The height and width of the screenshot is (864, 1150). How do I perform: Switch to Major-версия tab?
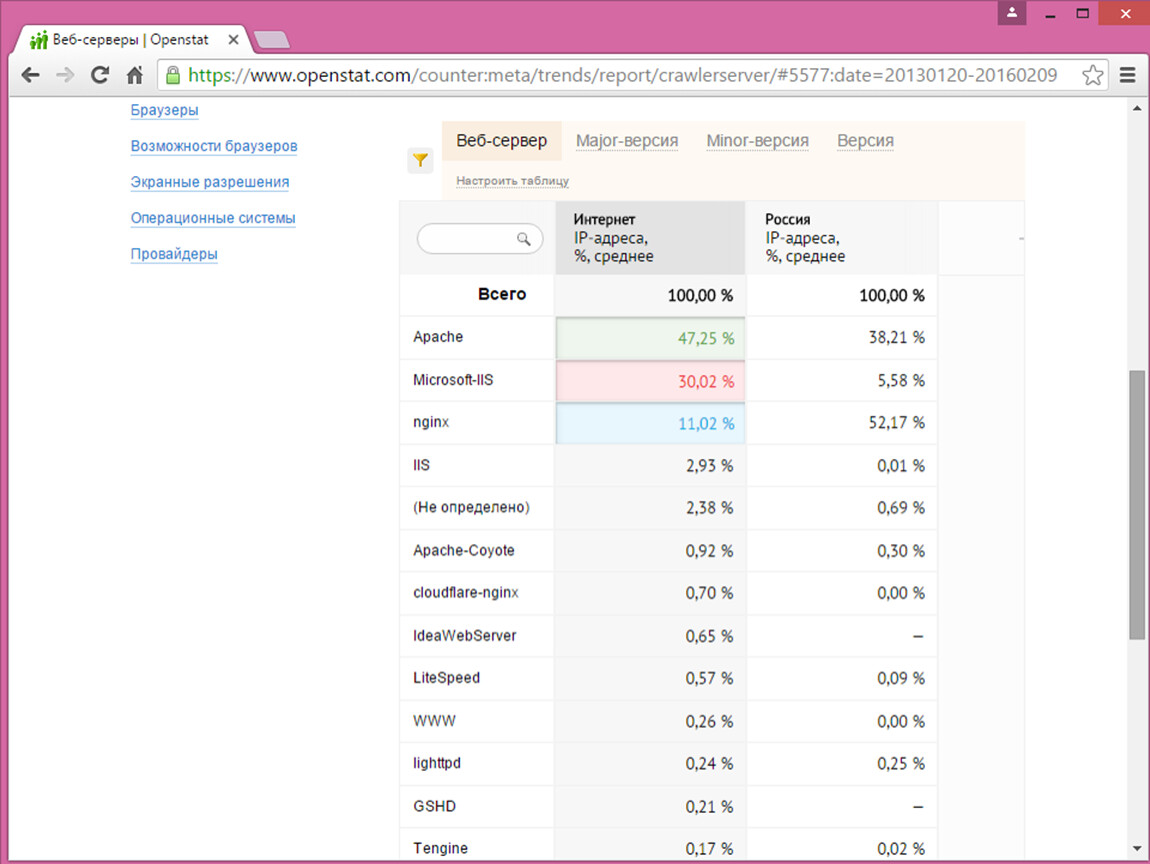[x=627, y=141]
